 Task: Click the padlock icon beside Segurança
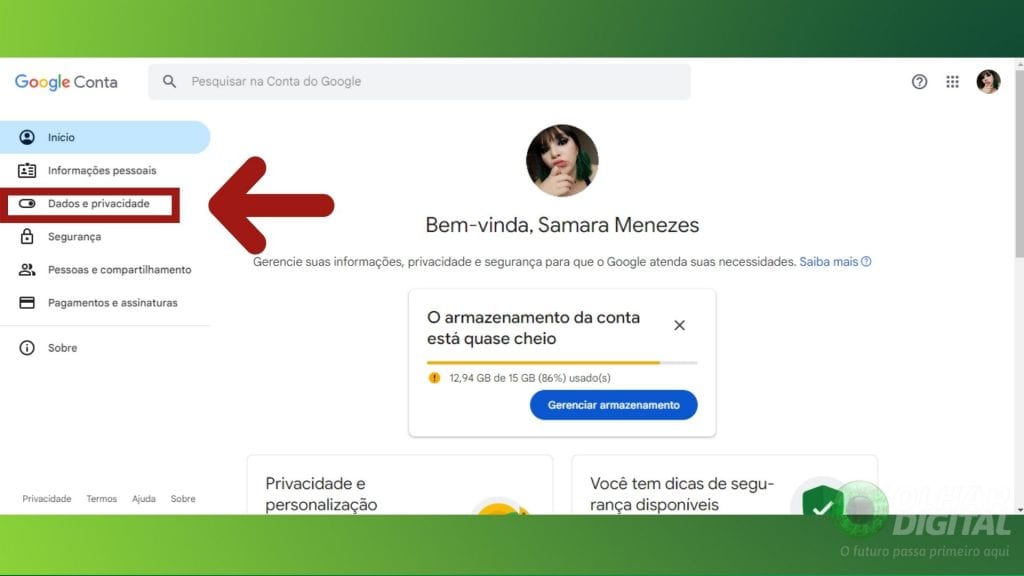coord(27,236)
